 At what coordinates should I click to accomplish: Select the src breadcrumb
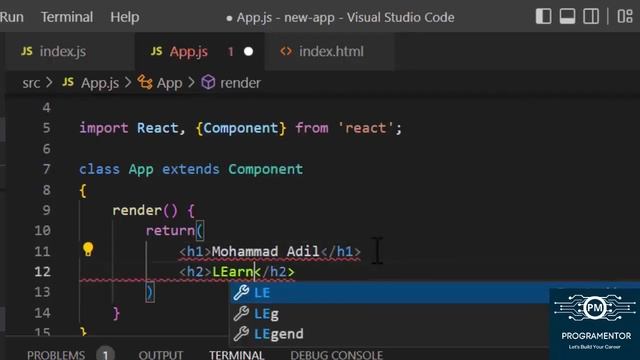pyautogui.click(x=31, y=83)
